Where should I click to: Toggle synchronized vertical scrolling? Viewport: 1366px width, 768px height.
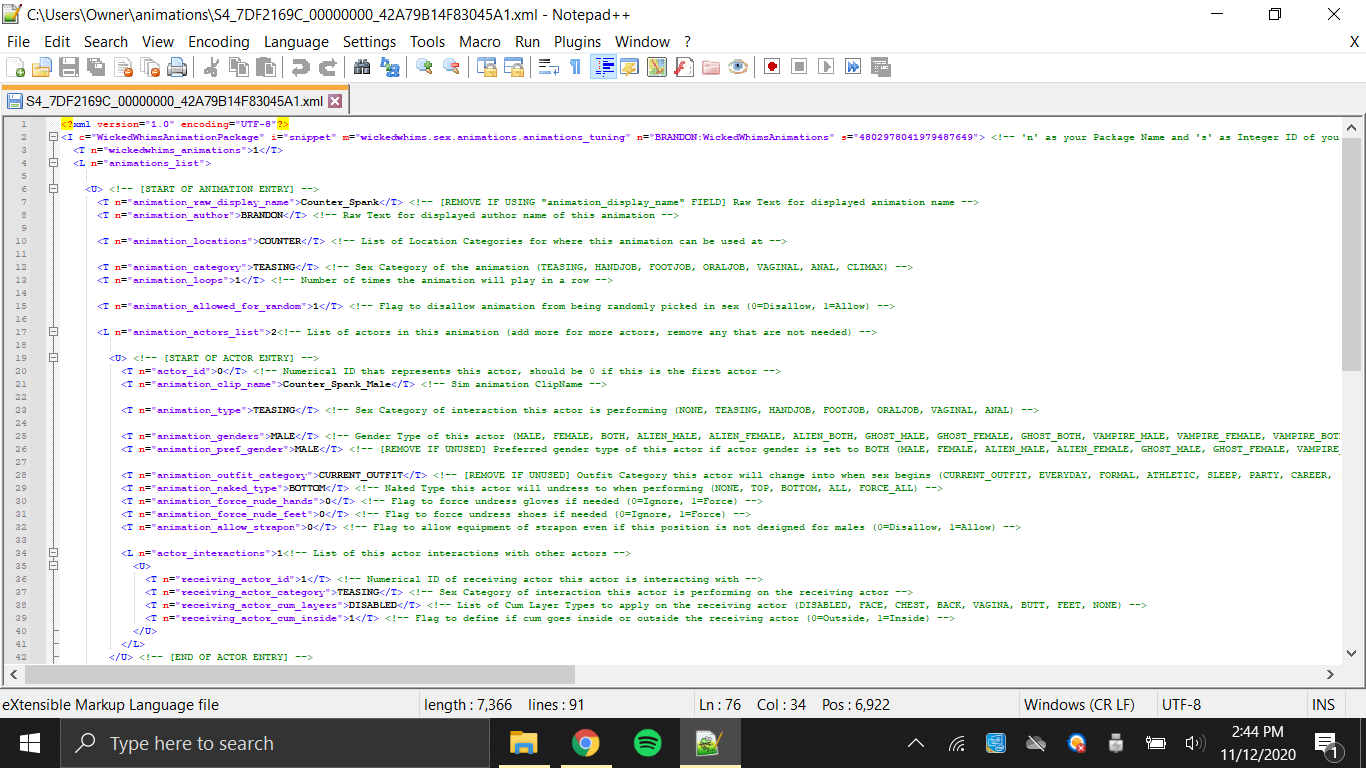coord(487,67)
